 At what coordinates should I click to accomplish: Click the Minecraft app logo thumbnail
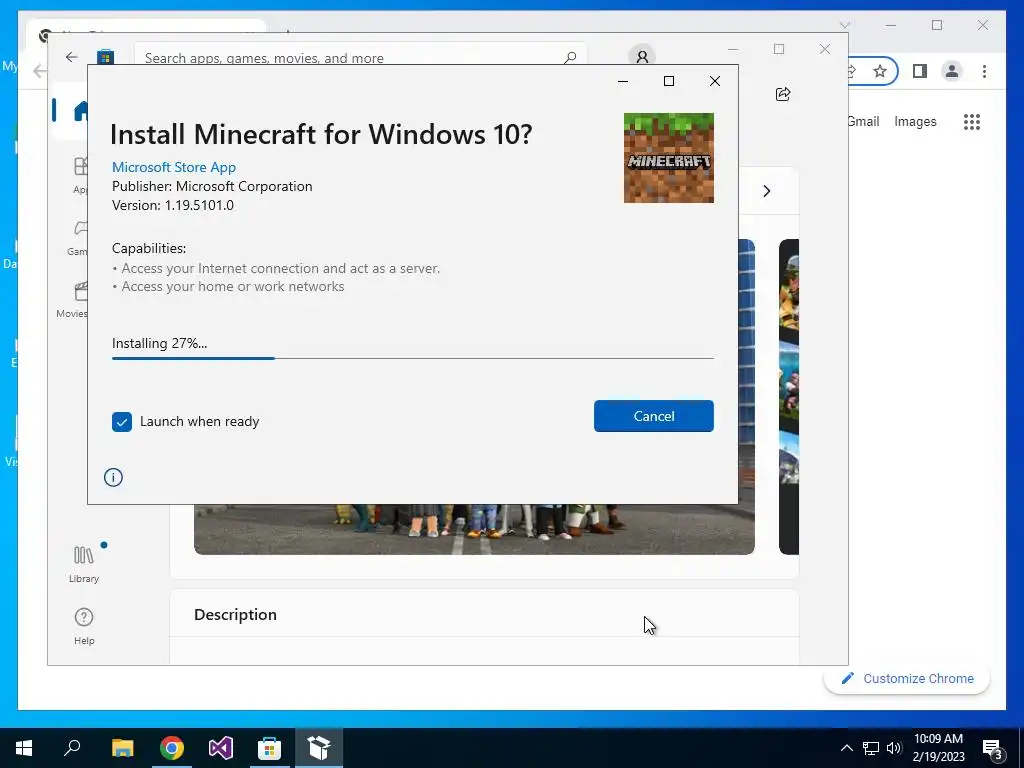pos(669,158)
